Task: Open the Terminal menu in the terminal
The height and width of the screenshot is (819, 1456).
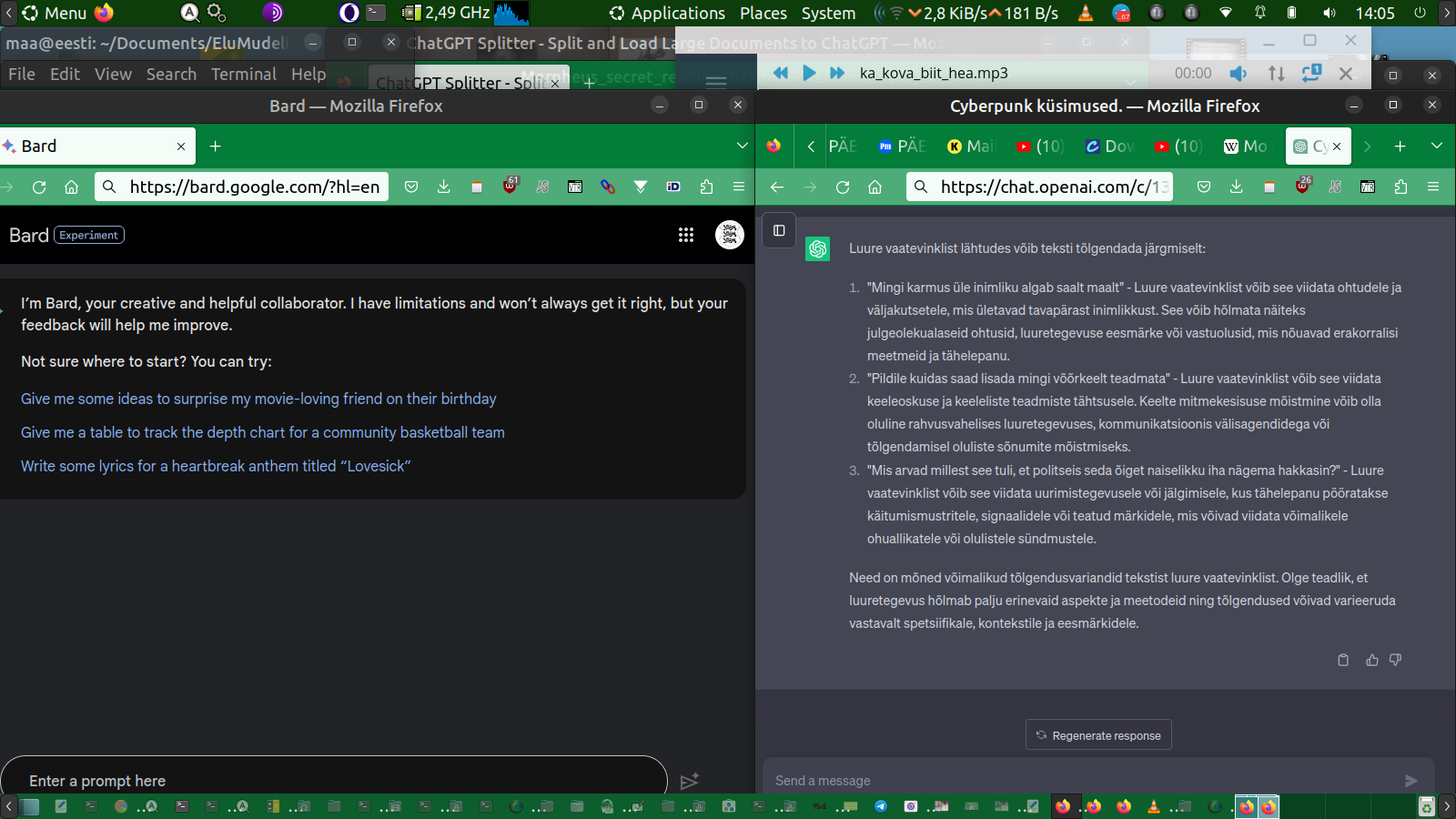Action: point(244,74)
